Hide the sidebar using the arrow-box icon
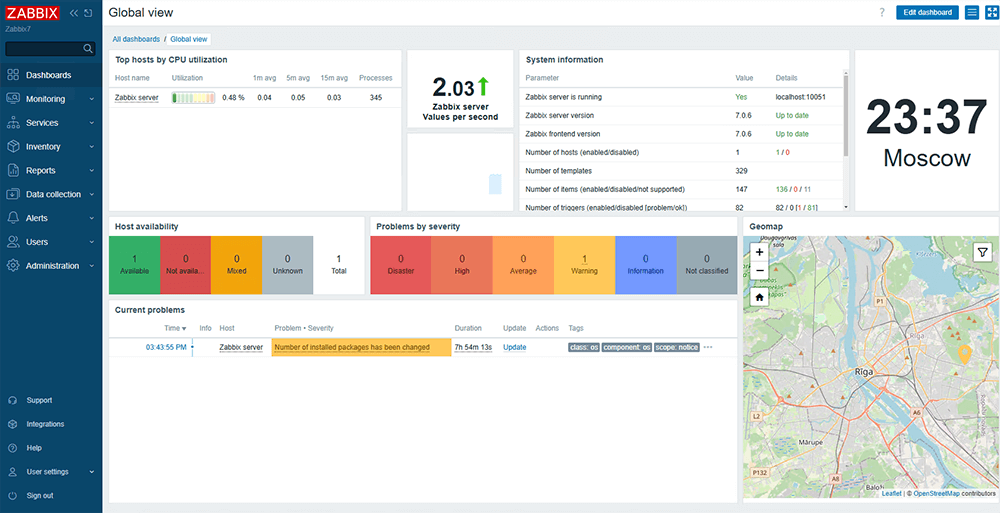This screenshot has width=1000, height=513. [x=88, y=13]
